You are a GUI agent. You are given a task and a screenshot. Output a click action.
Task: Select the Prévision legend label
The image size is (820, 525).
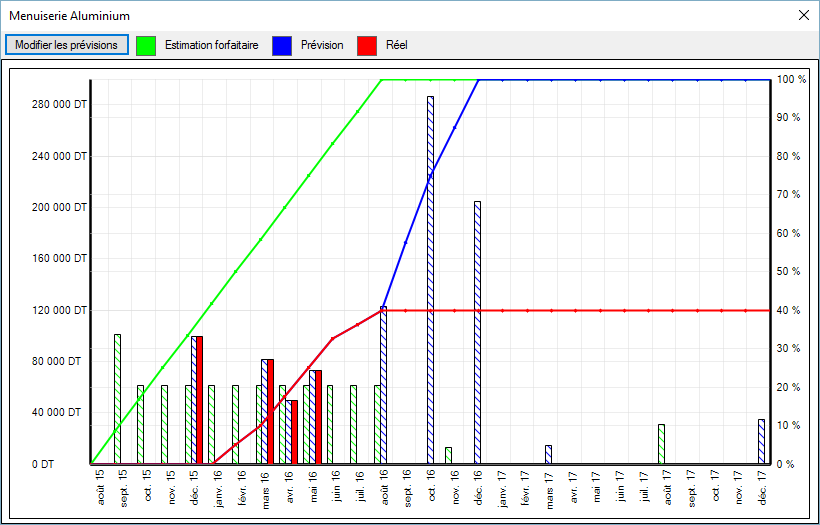[x=322, y=45]
